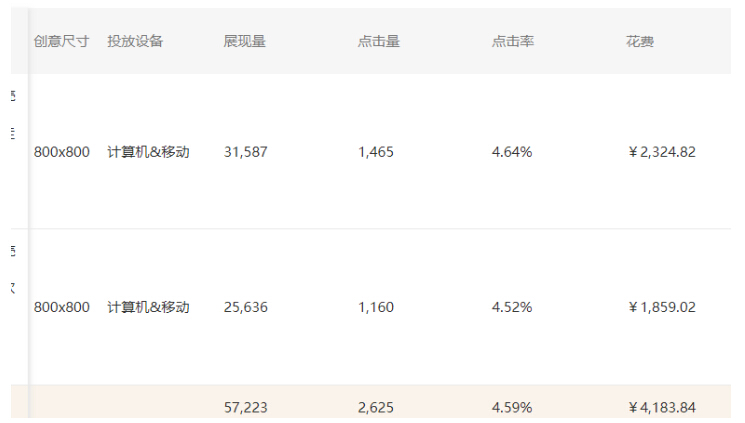Select the 31,587 impressions cell
This screenshot has width=745, height=423.
[246, 152]
